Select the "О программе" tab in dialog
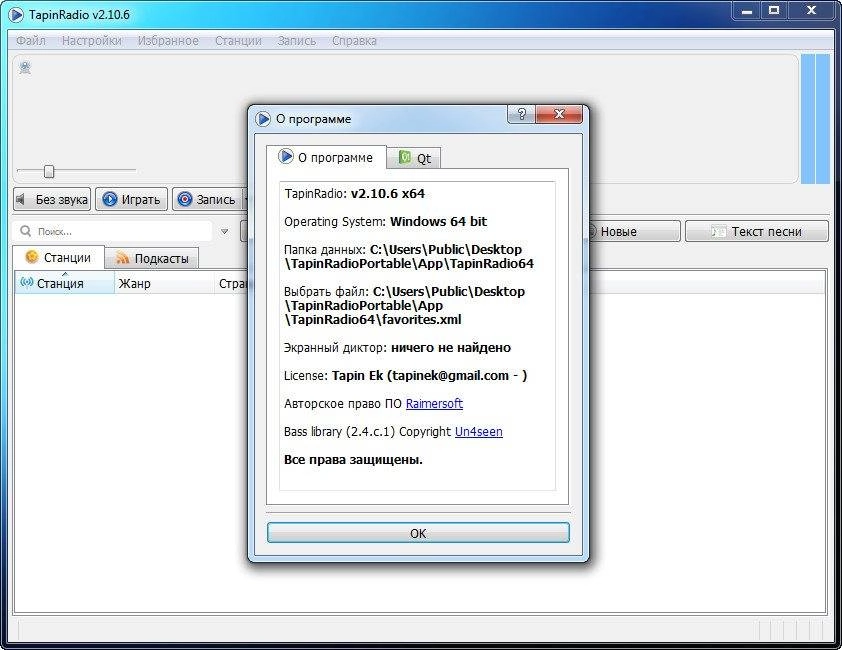The height and width of the screenshot is (650, 842). point(326,157)
